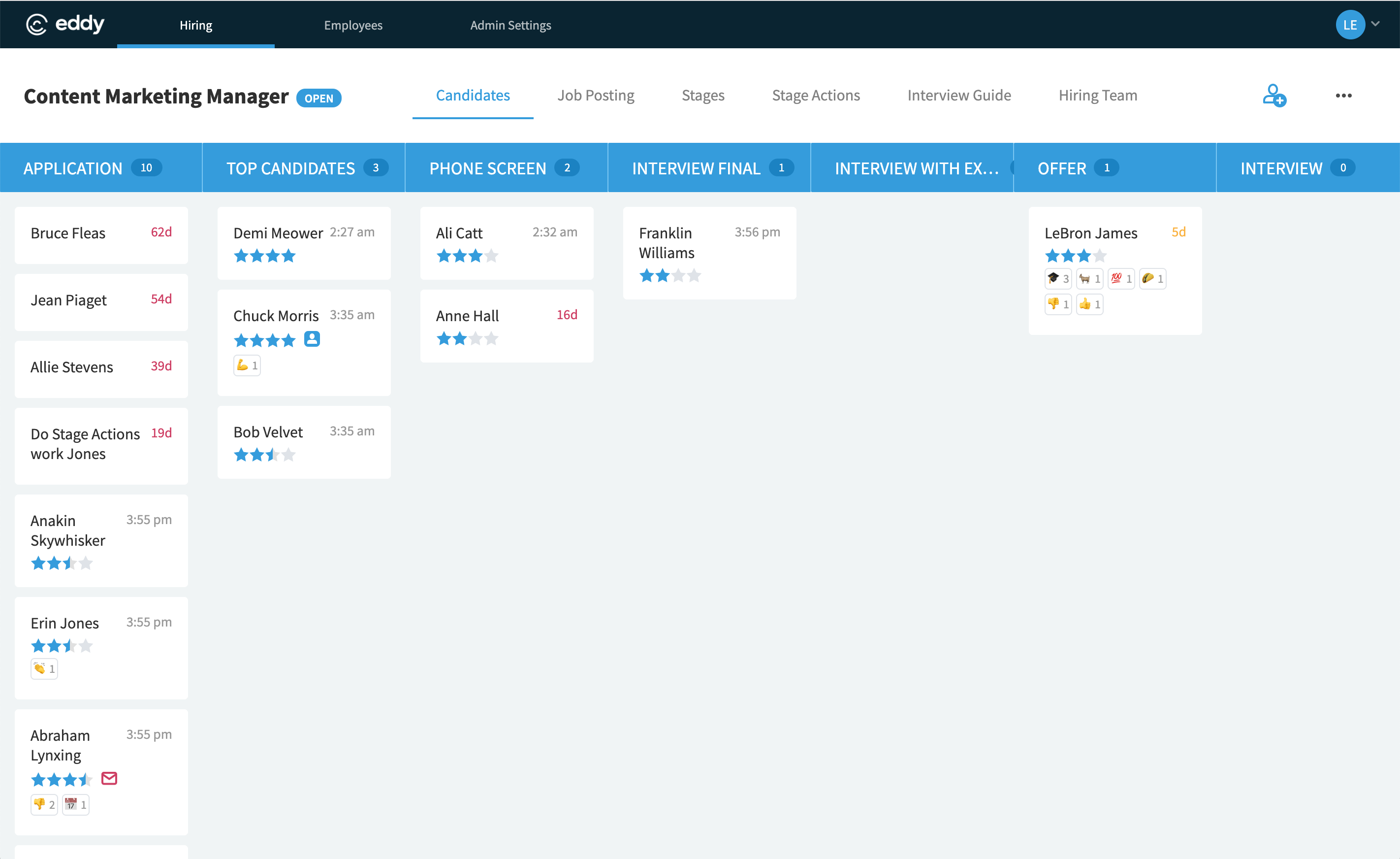Viewport: 1400px width, 859px height.
Task: Click the user badge on Chuck Morris
Action: click(x=312, y=339)
